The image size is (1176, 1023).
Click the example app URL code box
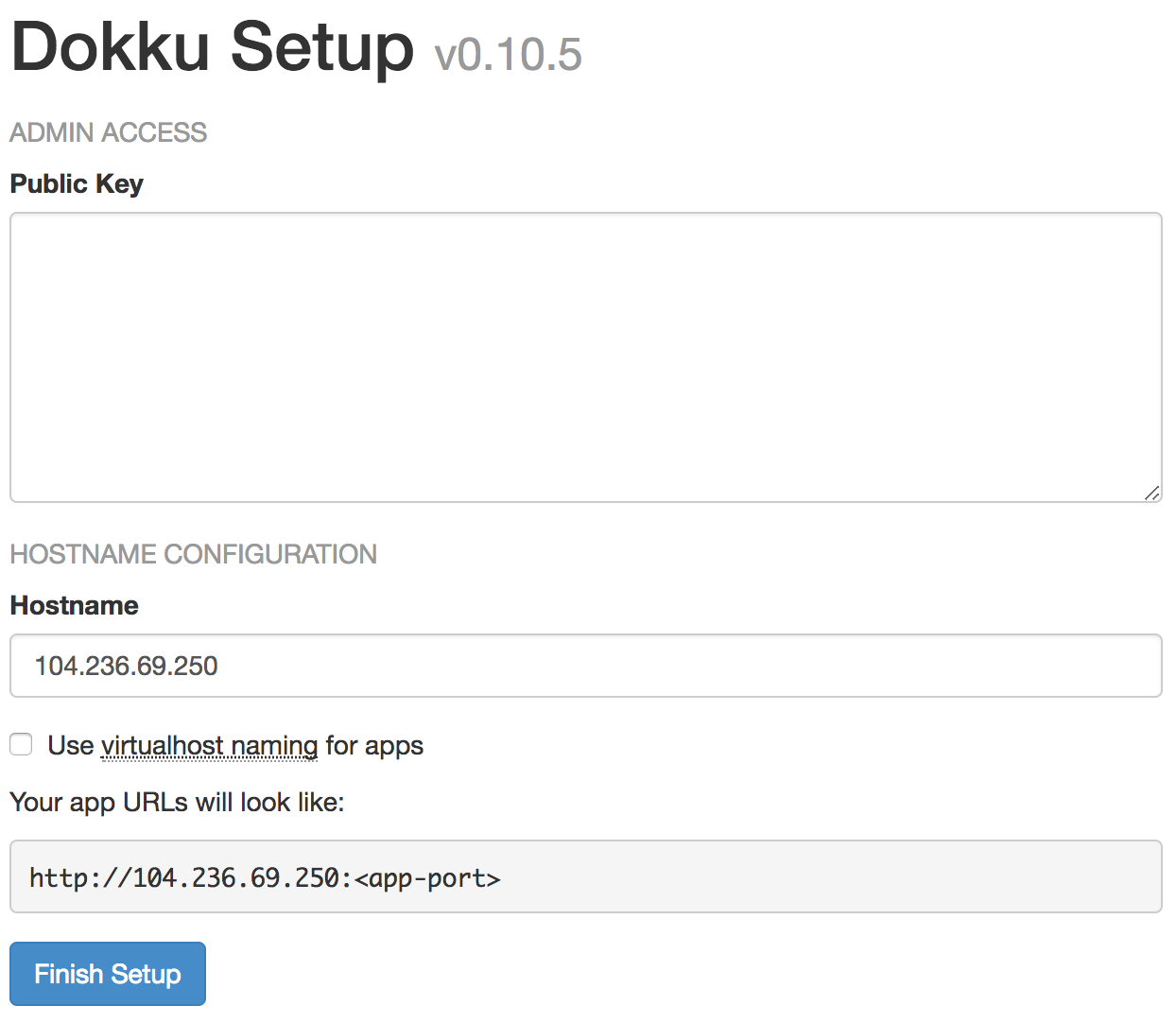pos(586,876)
